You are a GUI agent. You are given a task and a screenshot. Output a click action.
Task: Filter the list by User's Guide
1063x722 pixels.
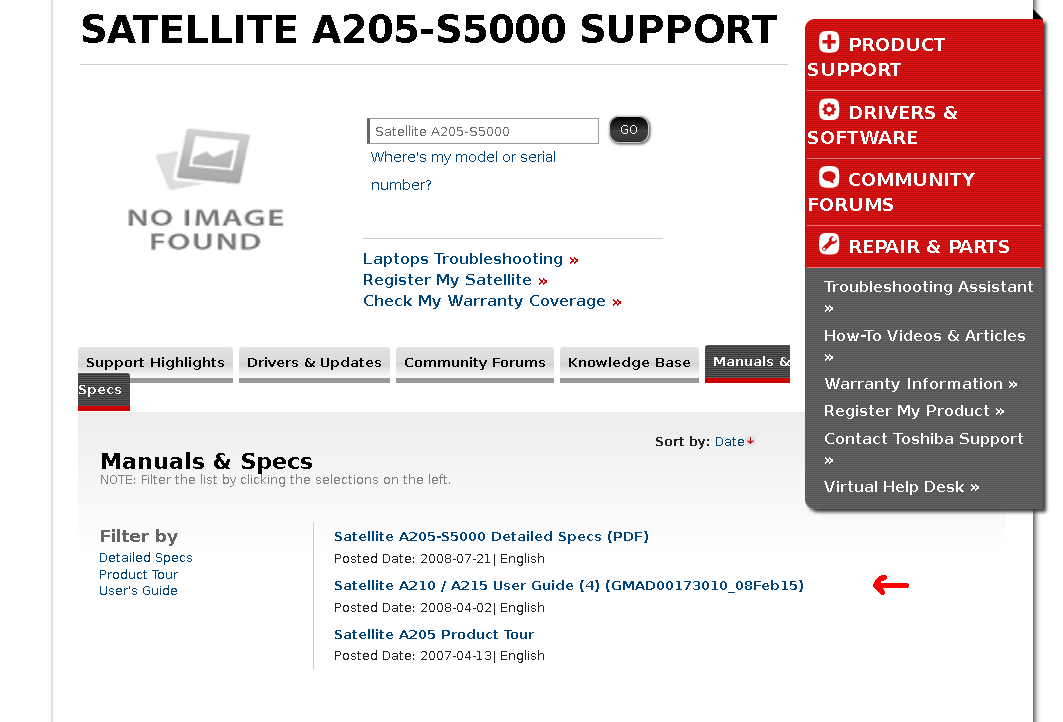point(138,591)
